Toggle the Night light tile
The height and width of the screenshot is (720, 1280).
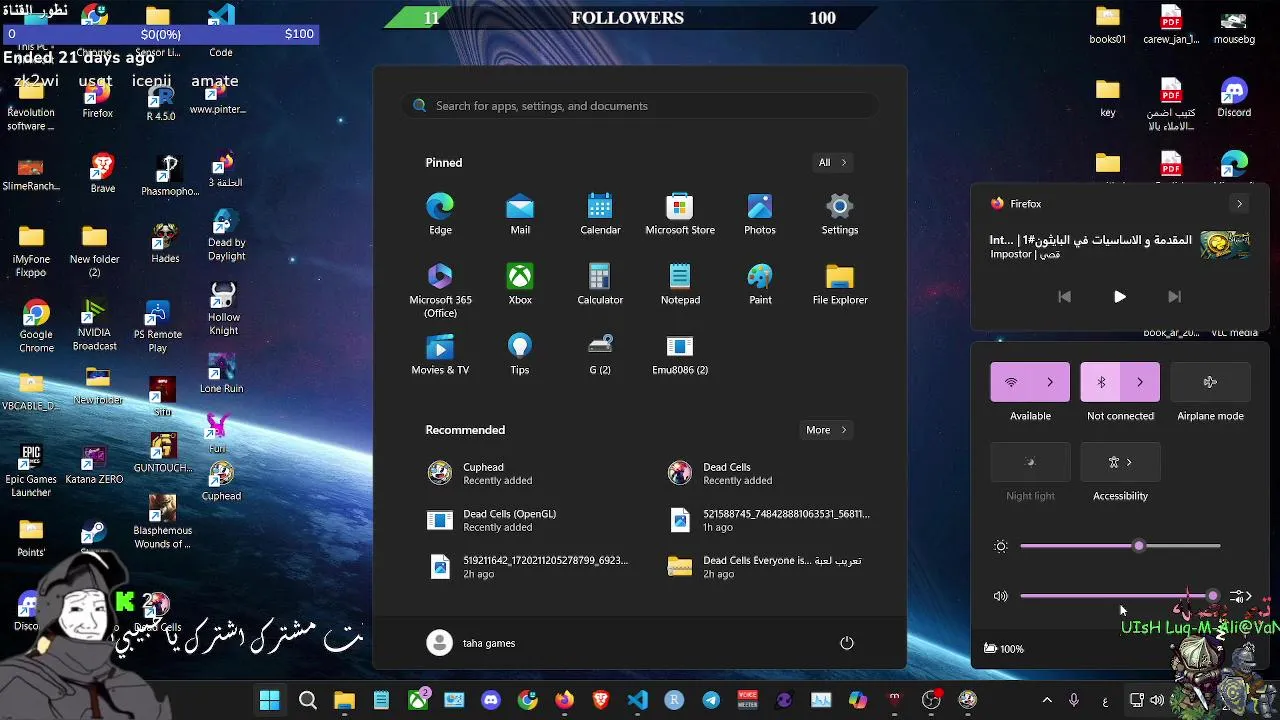pos(1030,462)
